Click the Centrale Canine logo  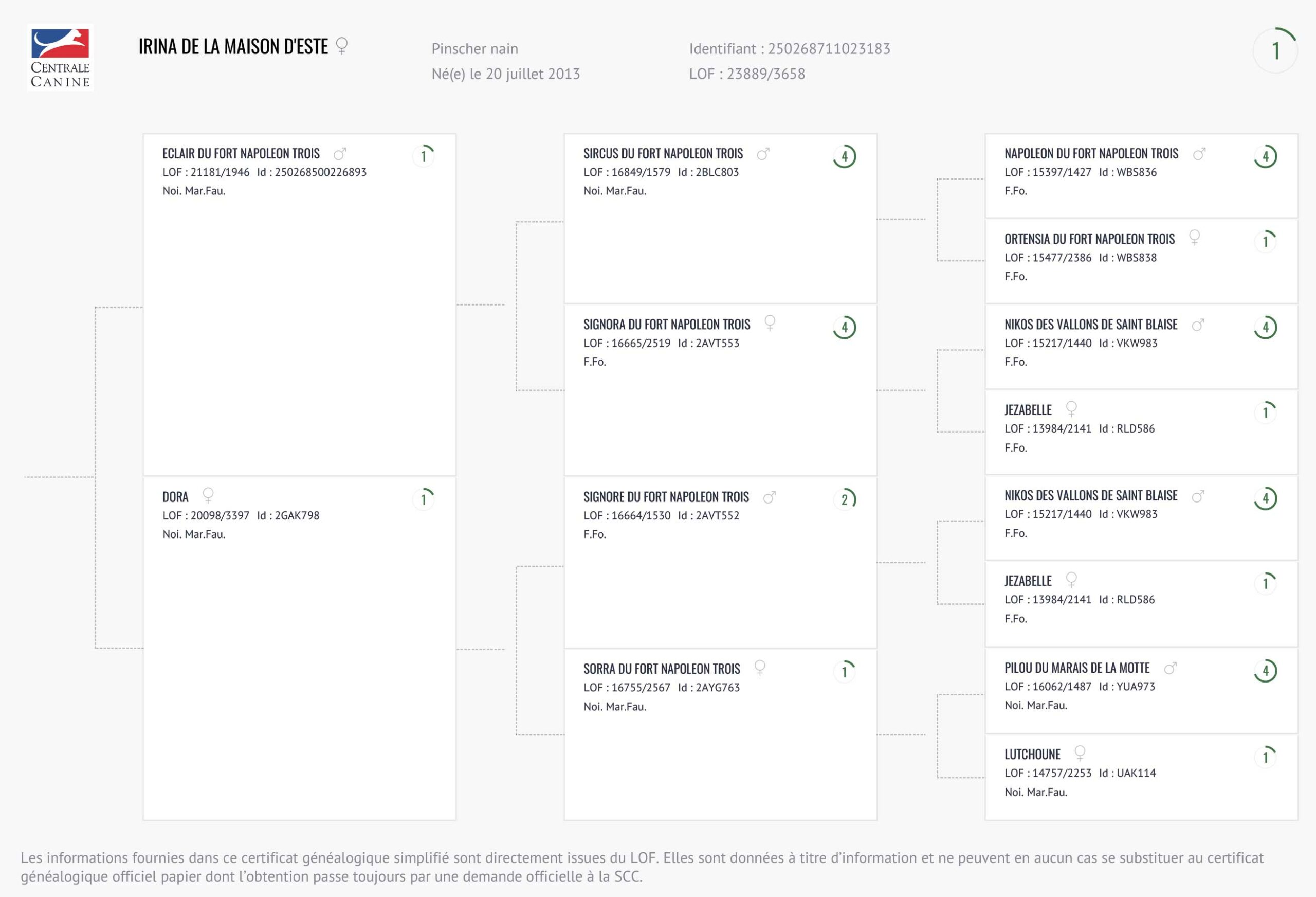pos(61,58)
